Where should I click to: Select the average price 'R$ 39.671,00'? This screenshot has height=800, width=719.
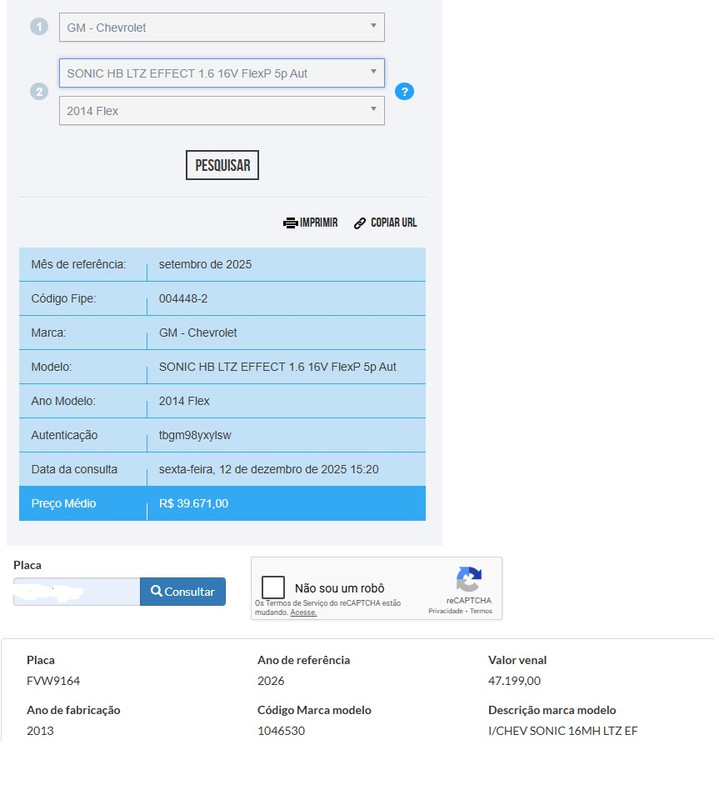(x=194, y=505)
